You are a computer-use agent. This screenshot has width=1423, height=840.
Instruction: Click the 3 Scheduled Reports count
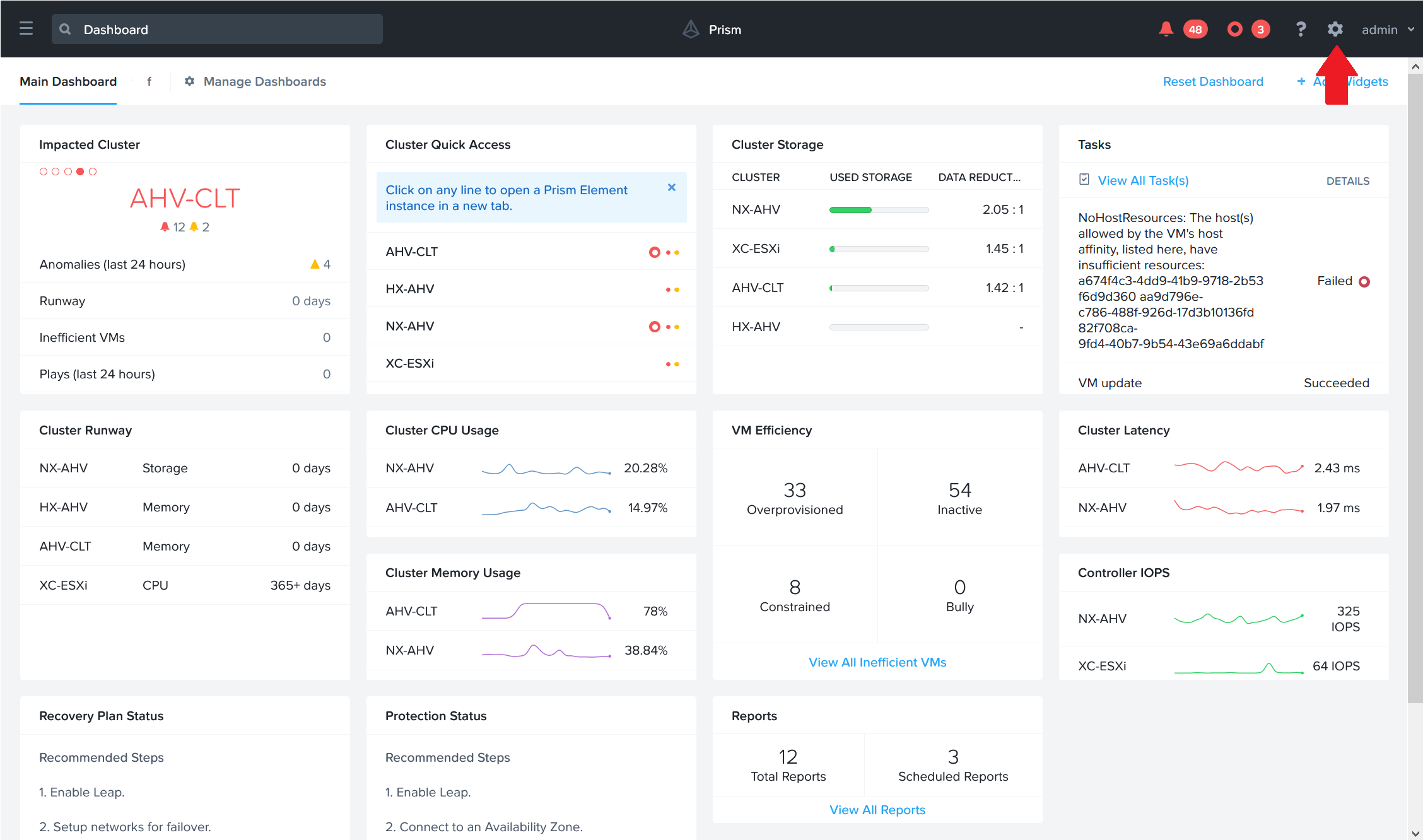[x=953, y=757]
